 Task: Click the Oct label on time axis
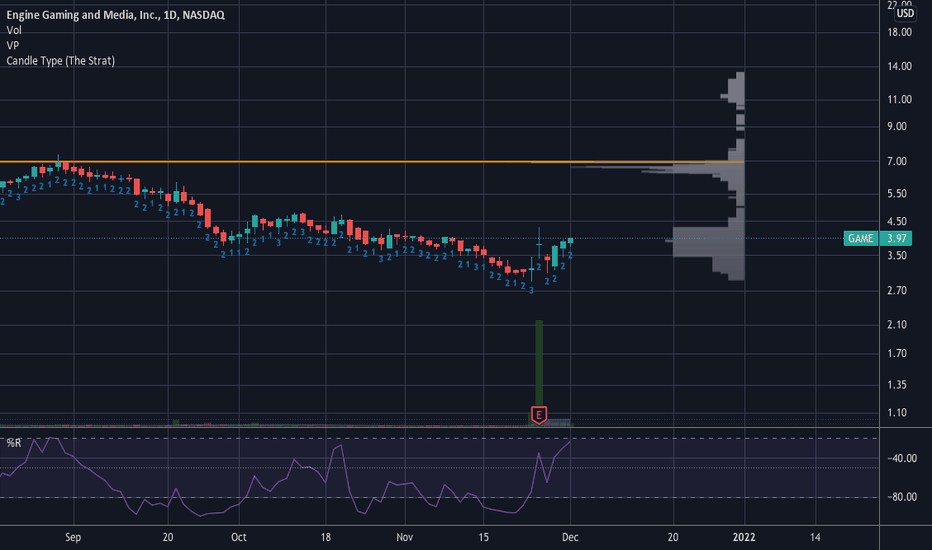(x=238, y=537)
